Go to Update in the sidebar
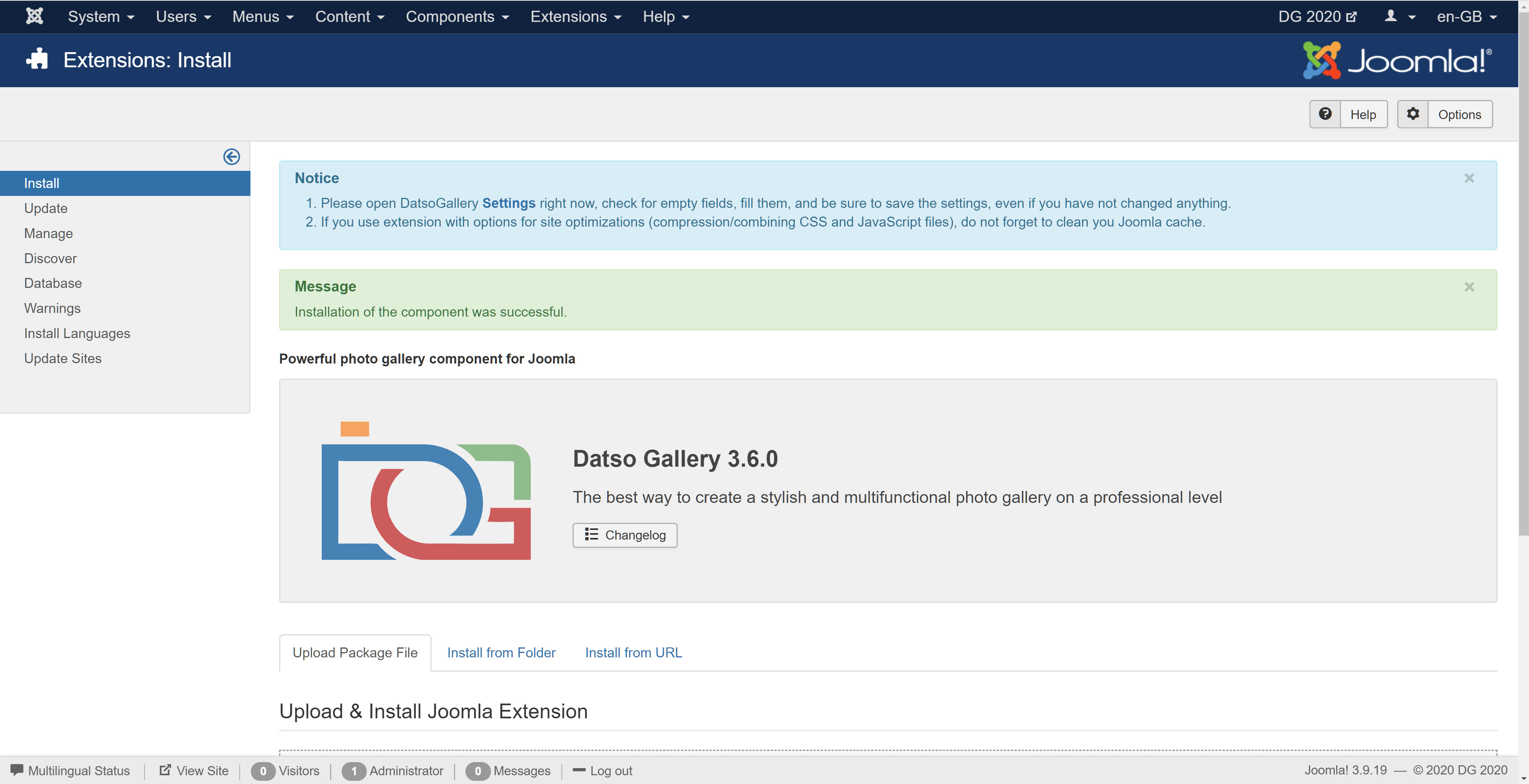Screen dimensions: 1529x784 46,208
